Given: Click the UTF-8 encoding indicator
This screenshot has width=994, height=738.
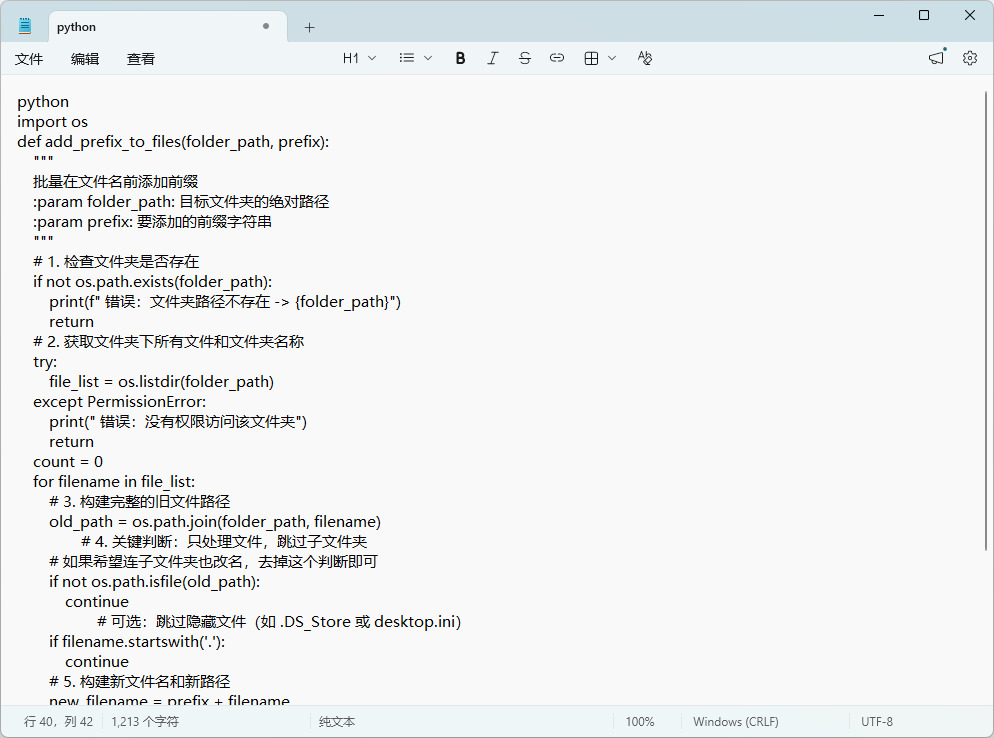Looking at the screenshot, I should pyautogui.click(x=877, y=722).
